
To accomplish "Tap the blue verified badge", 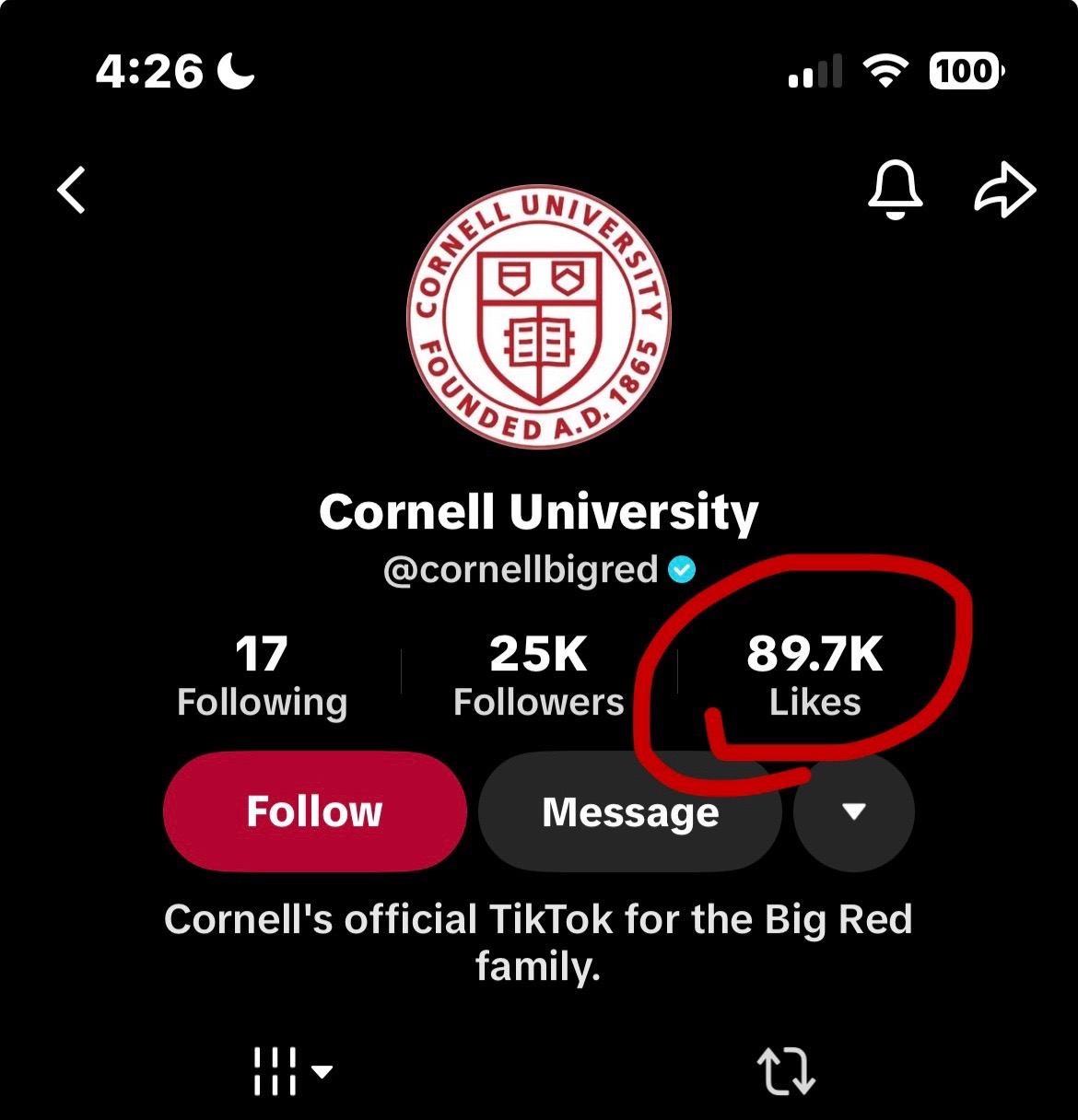I will tap(682, 571).
